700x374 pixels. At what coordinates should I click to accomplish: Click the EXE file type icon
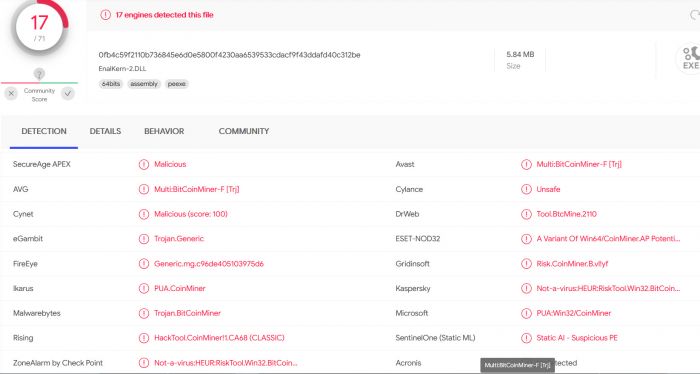pyautogui.click(x=690, y=58)
